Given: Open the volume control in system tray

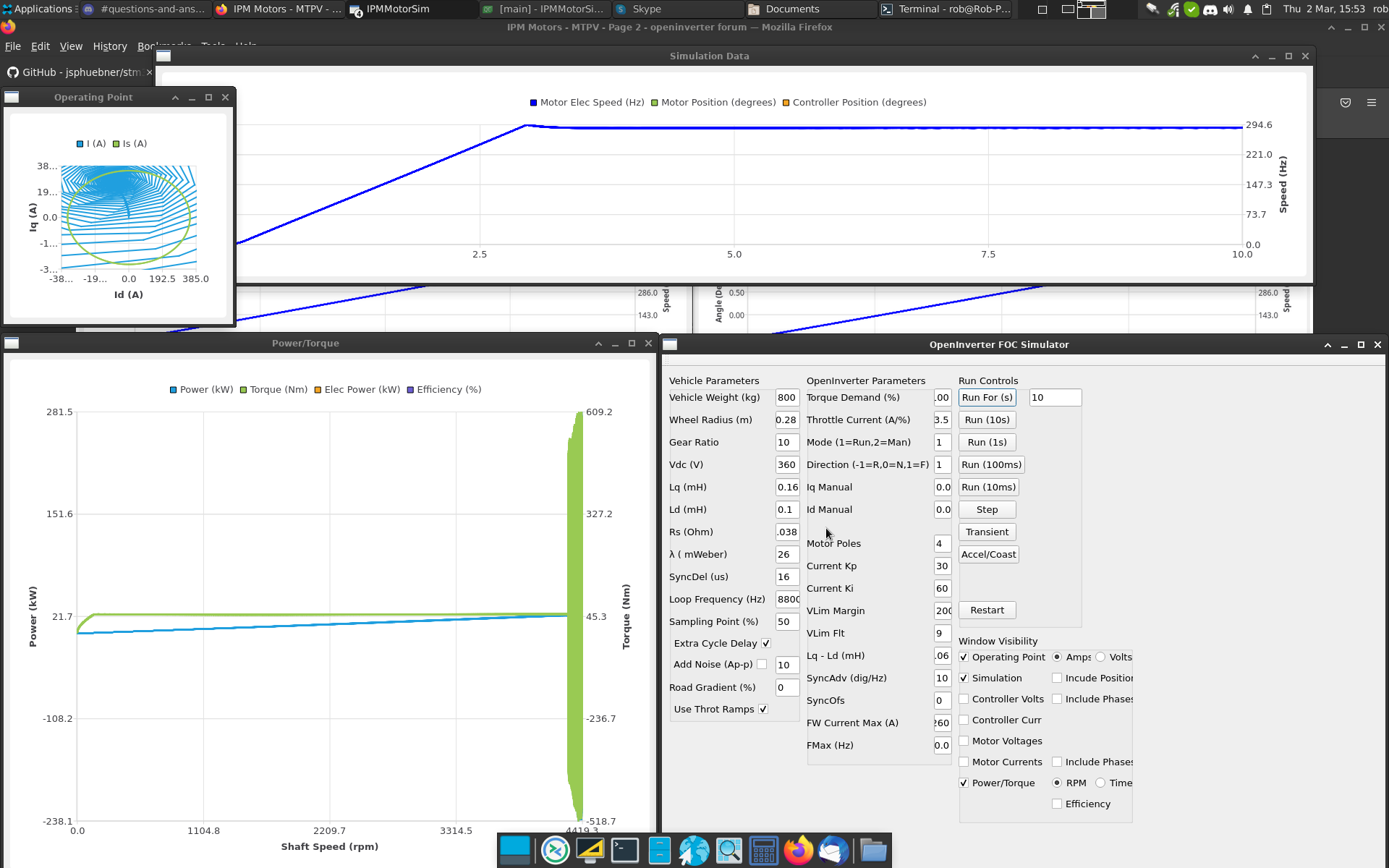Looking at the screenshot, I should point(1228,9).
